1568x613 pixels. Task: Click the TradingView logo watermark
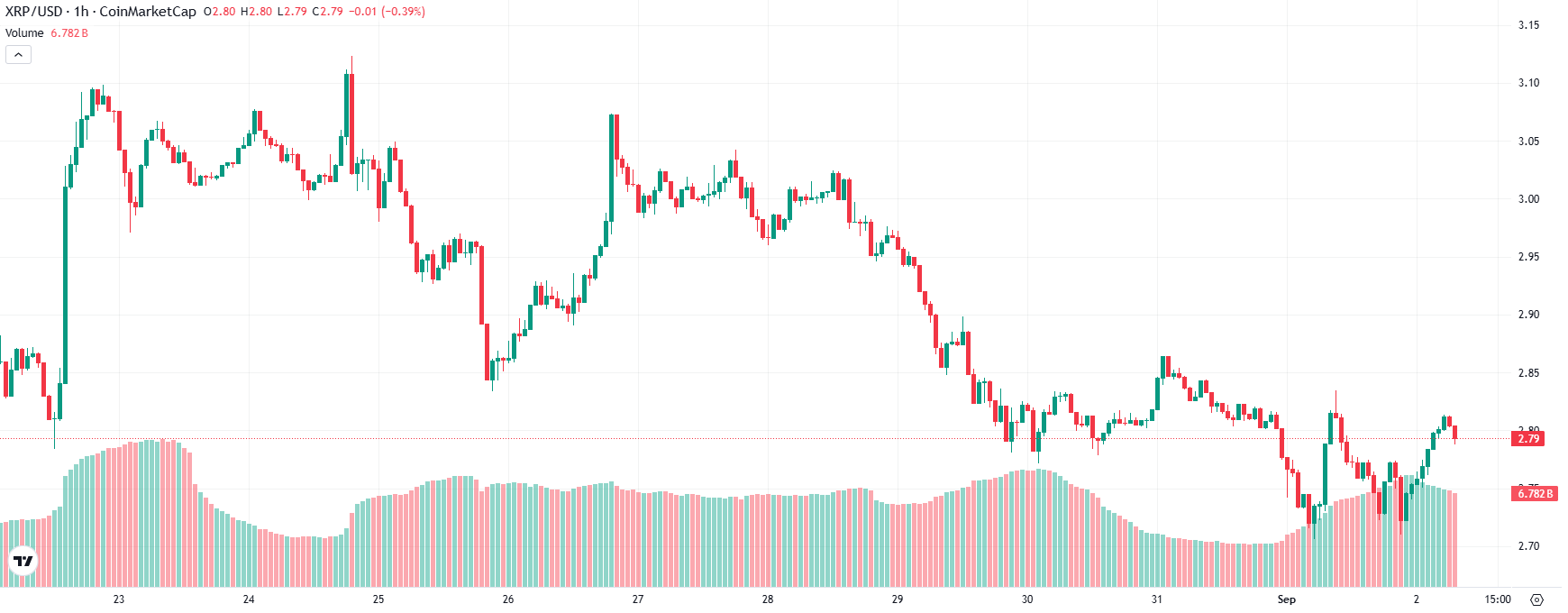(x=23, y=561)
